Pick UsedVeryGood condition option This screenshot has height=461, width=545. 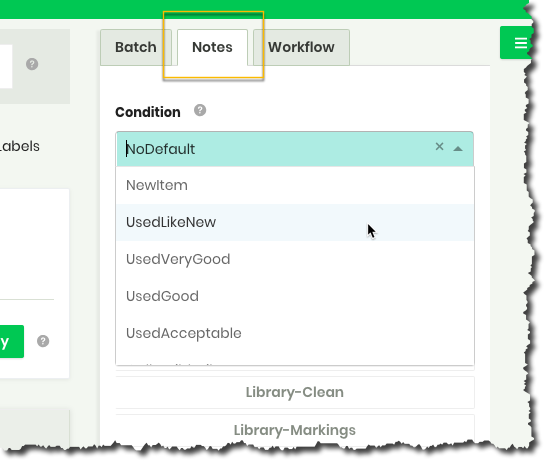[295, 259]
